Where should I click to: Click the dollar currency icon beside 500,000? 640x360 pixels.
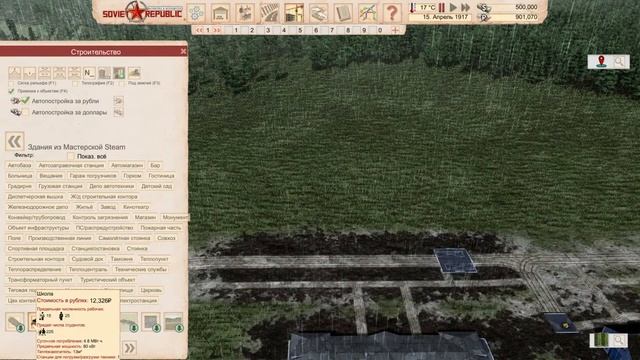tap(484, 7)
